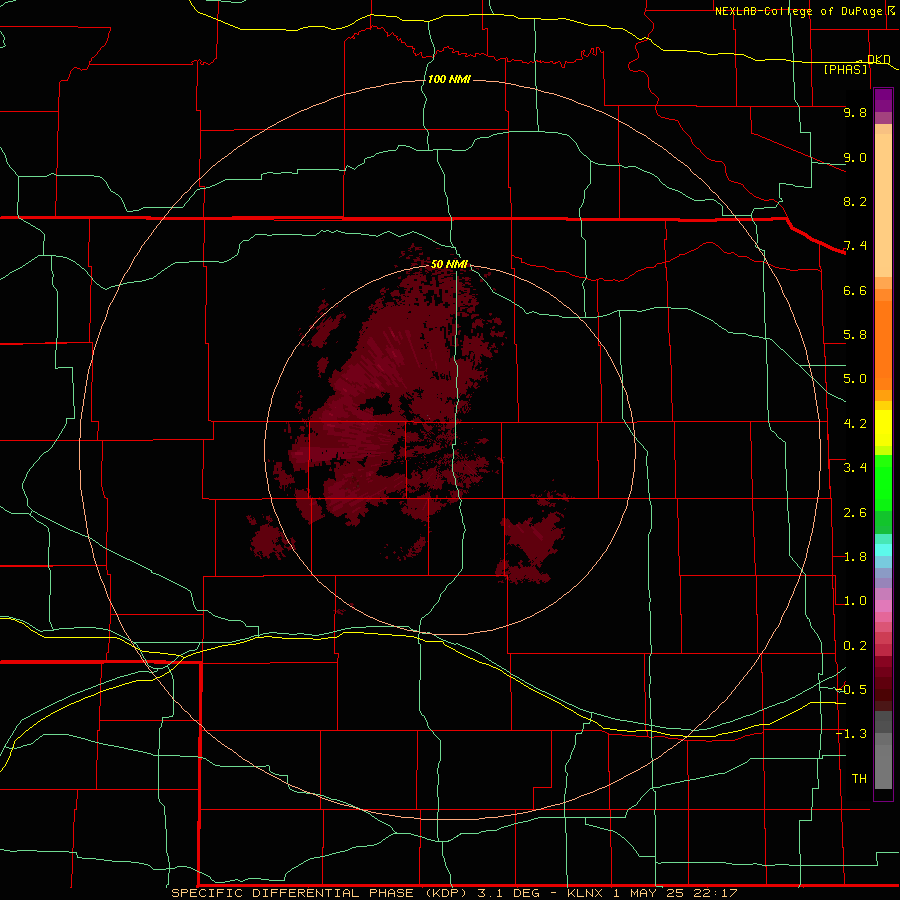Click the 100 NMI range ring label
This screenshot has height=900, width=900.
point(449,79)
